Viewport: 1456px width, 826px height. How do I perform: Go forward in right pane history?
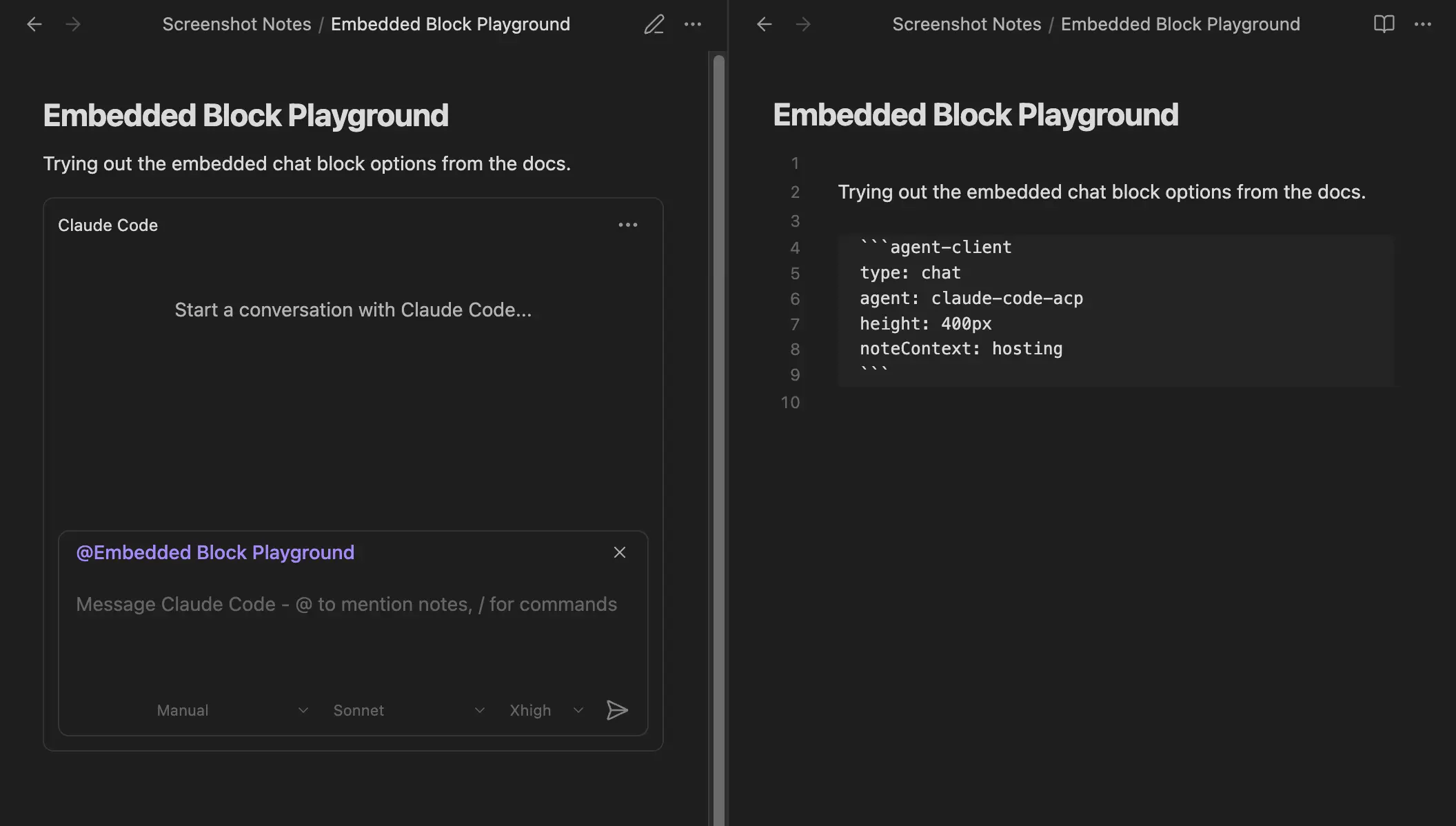[803, 25]
